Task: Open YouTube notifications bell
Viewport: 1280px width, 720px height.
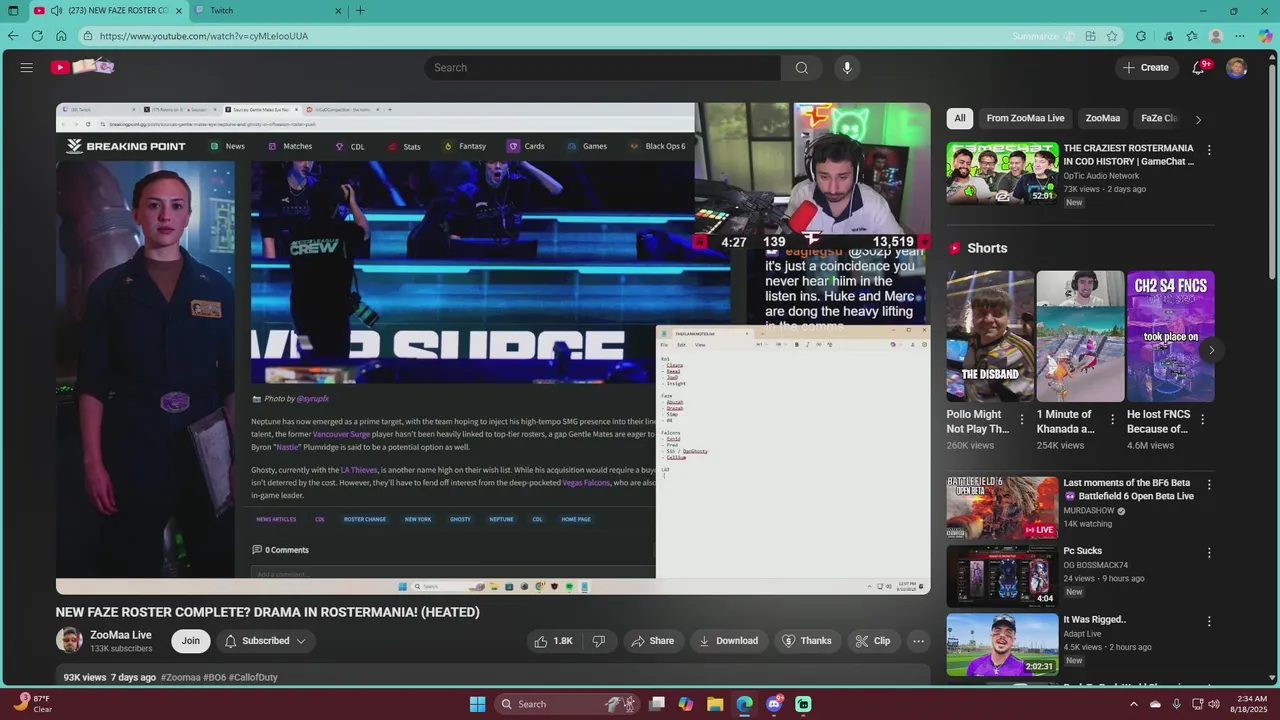Action: 1198,67
